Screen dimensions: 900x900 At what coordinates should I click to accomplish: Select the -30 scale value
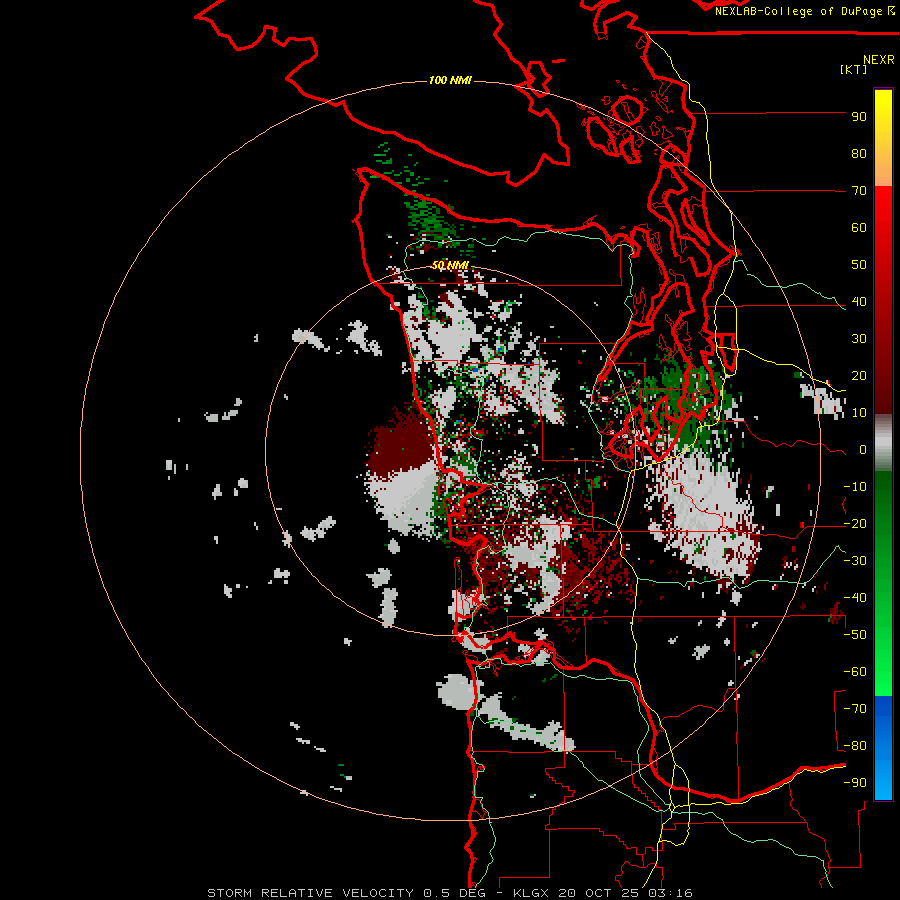point(855,561)
